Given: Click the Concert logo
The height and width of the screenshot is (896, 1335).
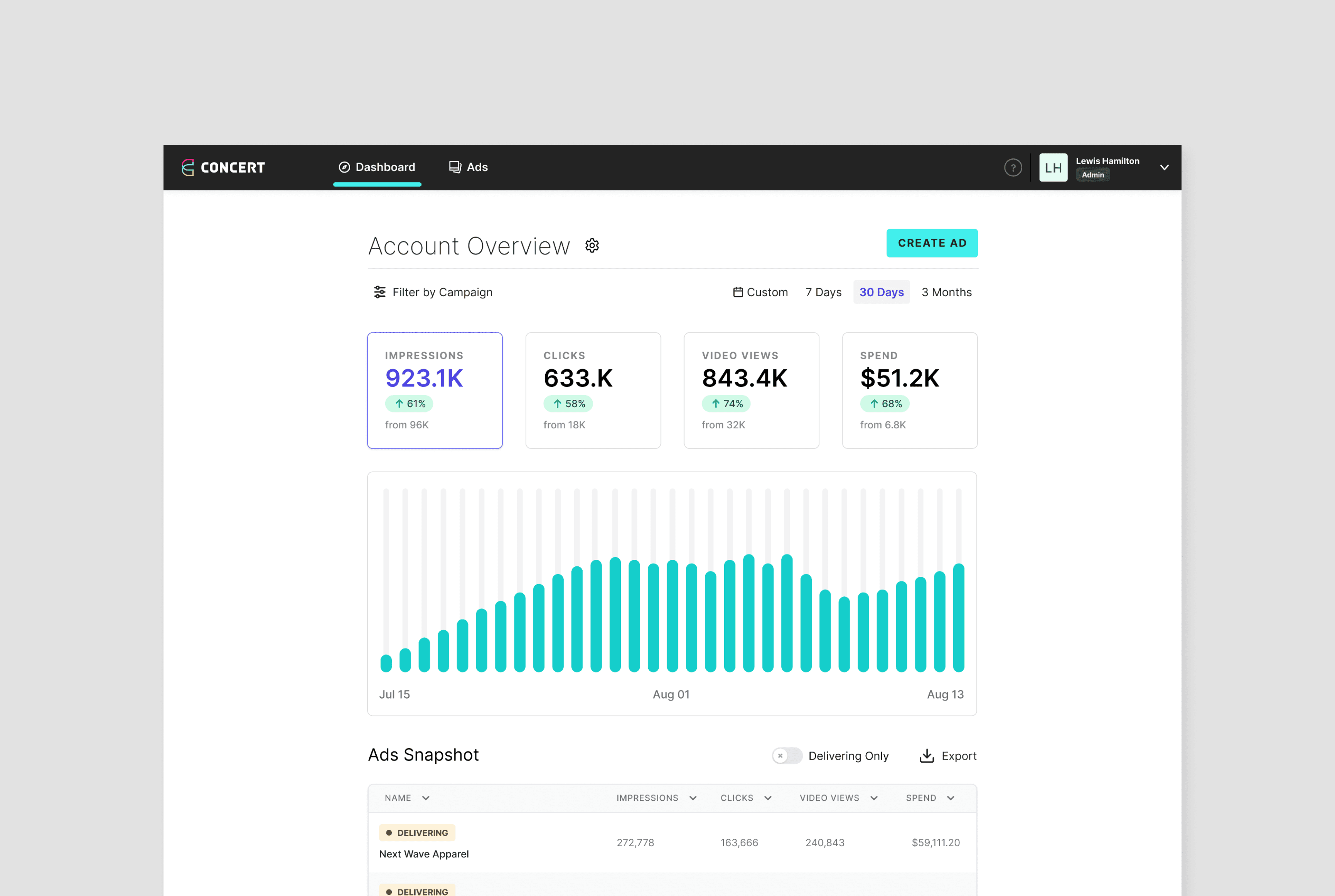Looking at the screenshot, I should pyautogui.click(x=223, y=167).
